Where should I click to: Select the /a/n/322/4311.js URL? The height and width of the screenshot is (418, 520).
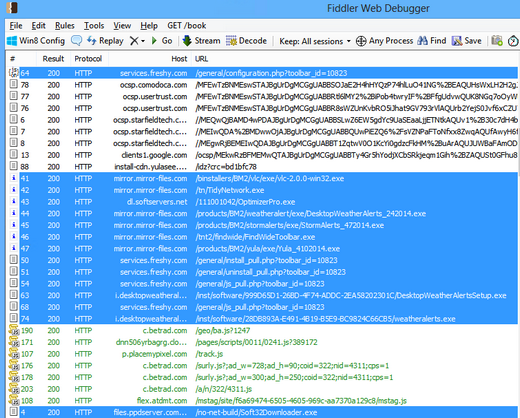pyautogui.click(x=224, y=389)
